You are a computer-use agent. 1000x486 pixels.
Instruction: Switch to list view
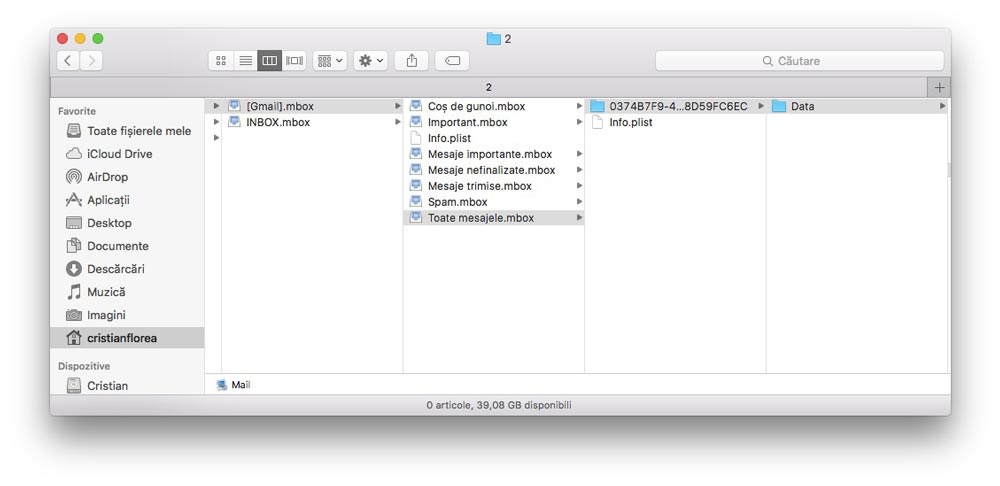[x=245, y=61]
